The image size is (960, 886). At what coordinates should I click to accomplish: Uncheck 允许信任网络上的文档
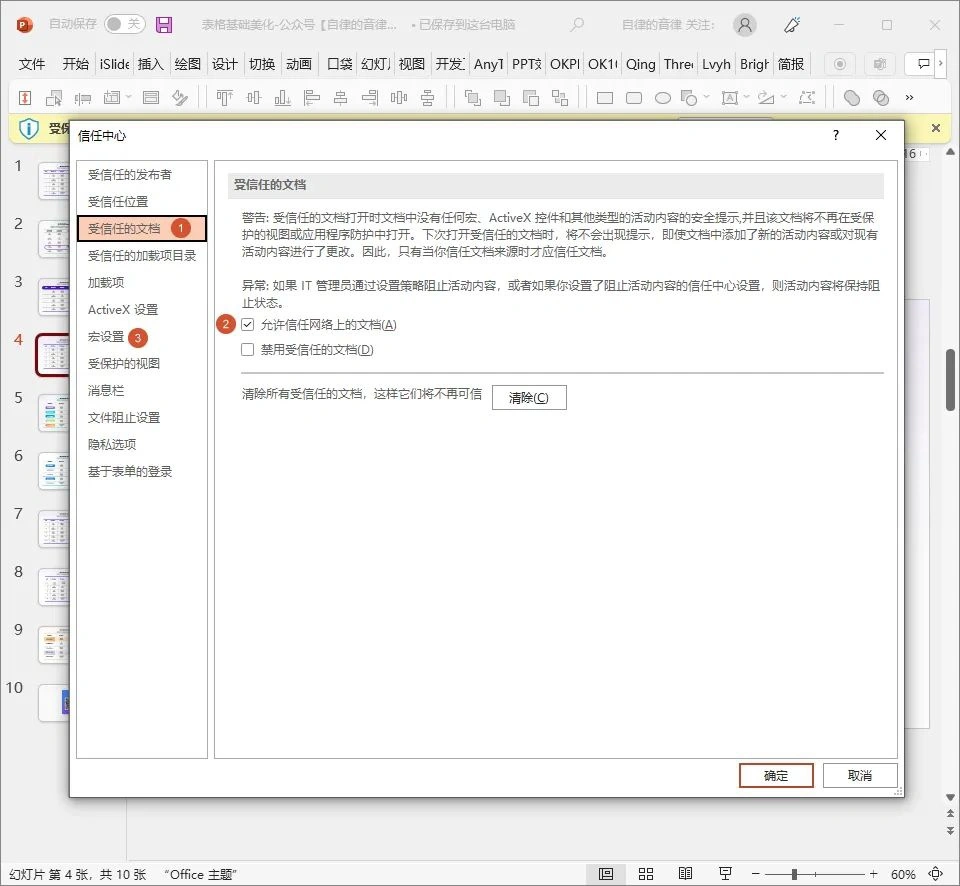(246, 324)
